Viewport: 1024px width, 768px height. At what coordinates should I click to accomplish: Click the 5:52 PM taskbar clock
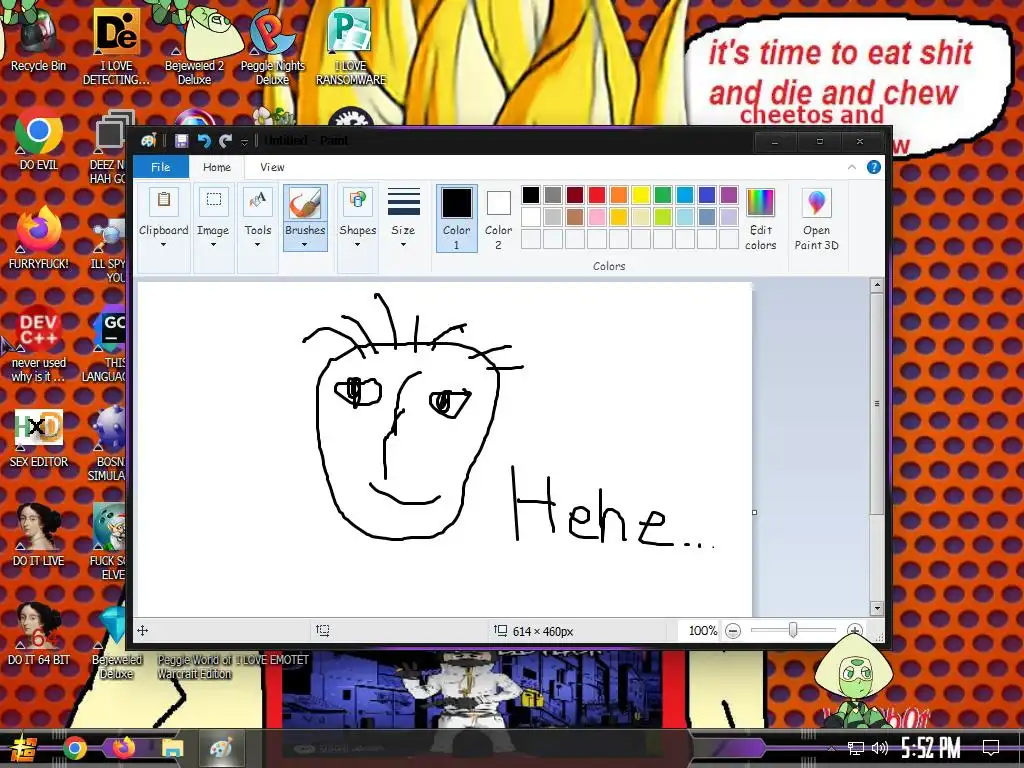pyautogui.click(x=931, y=748)
